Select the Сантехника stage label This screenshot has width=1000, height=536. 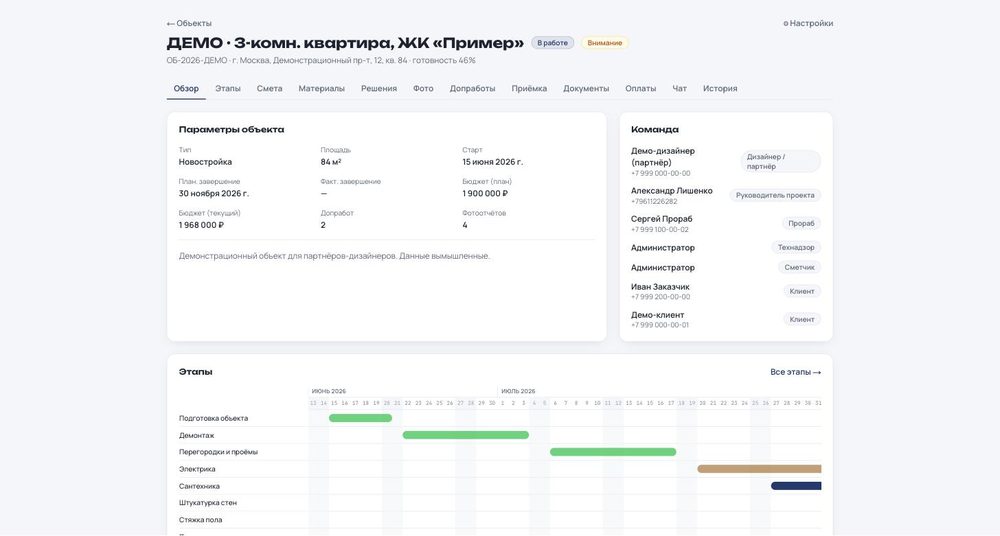(199, 486)
